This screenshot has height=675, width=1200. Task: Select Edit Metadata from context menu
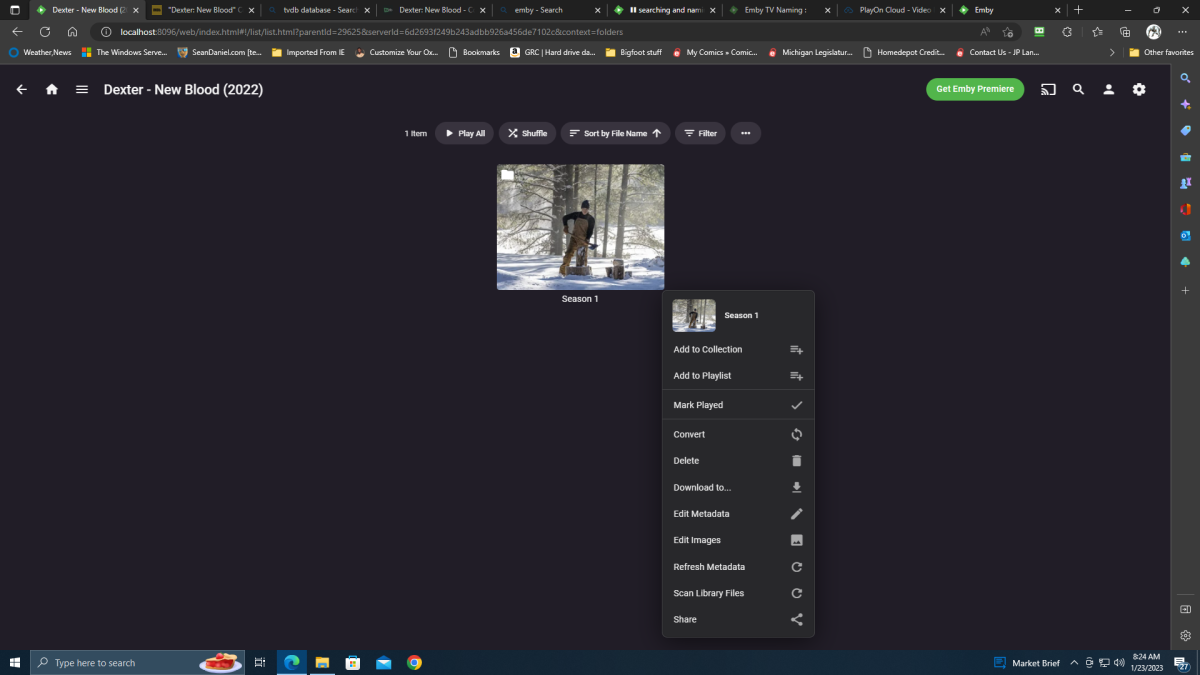pos(737,514)
